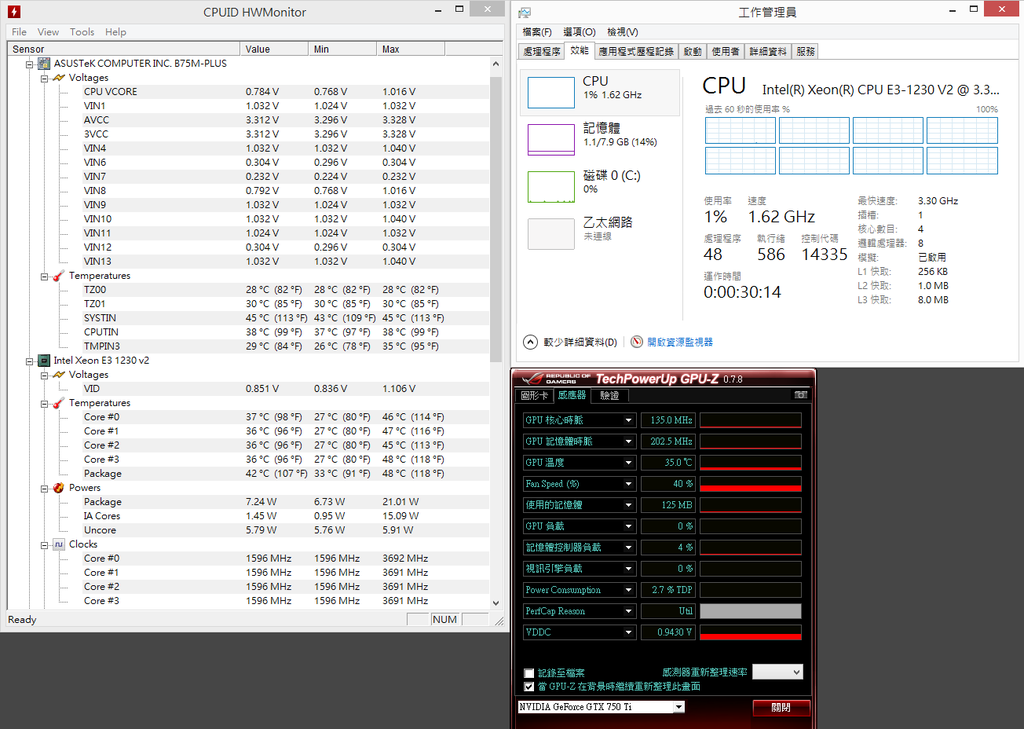Collapse the ASUSTeK COMPUTER INC. B75M-PLUS node

click(x=29, y=64)
